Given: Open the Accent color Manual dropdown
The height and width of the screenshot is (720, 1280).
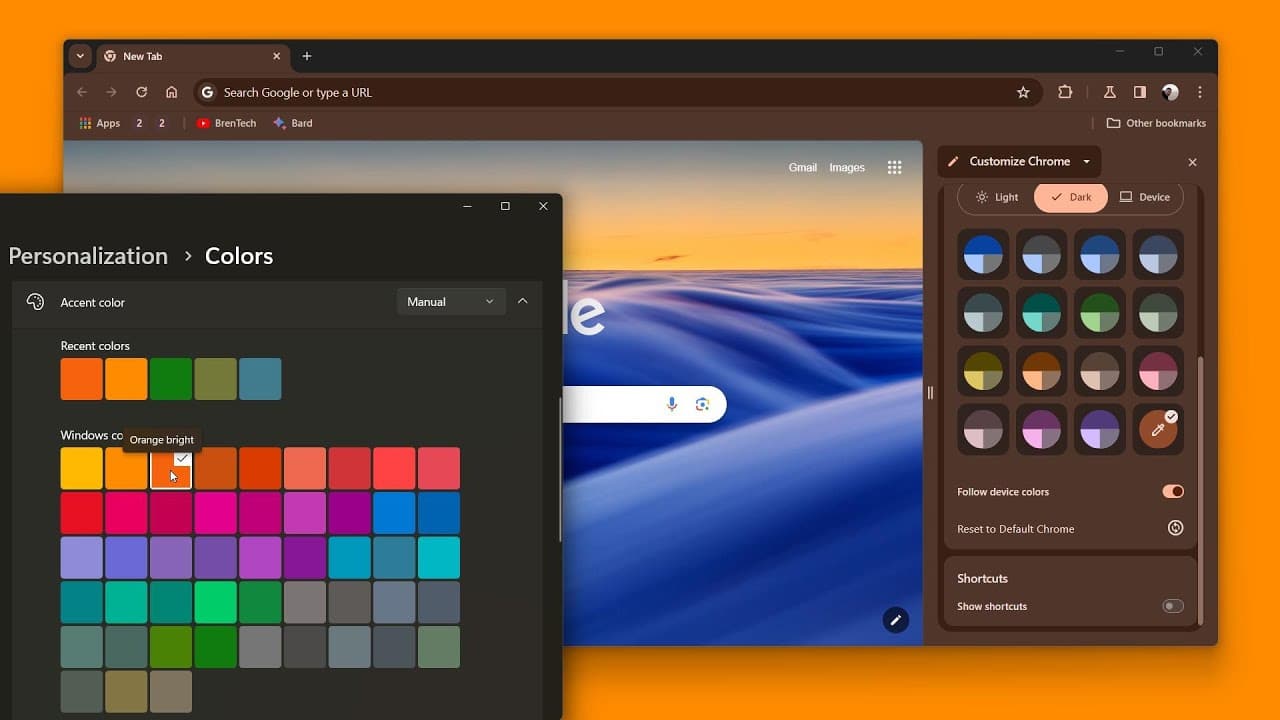Looking at the screenshot, I should 451,302.
